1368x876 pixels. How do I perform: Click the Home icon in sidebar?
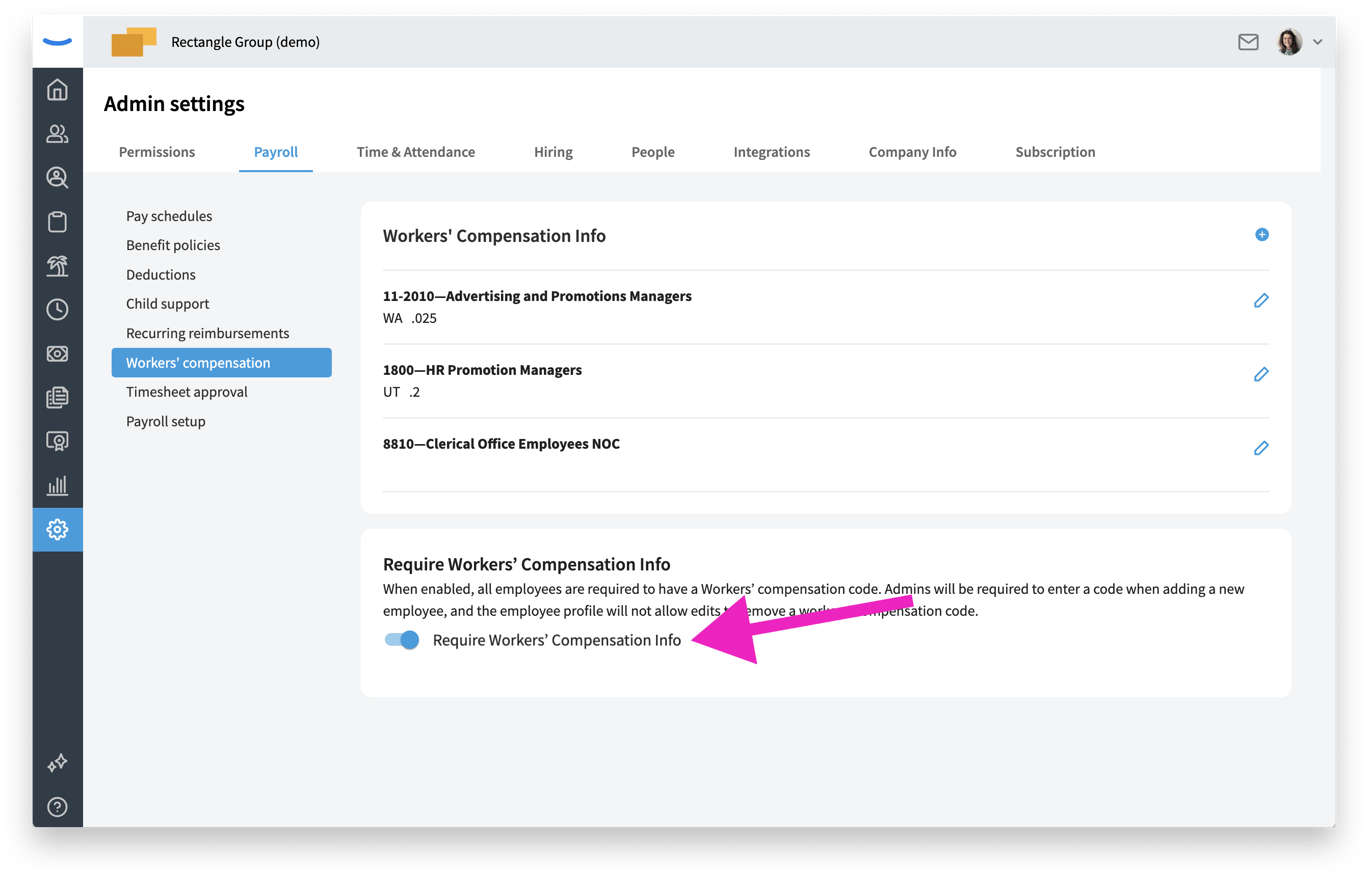tap(57, 90)
